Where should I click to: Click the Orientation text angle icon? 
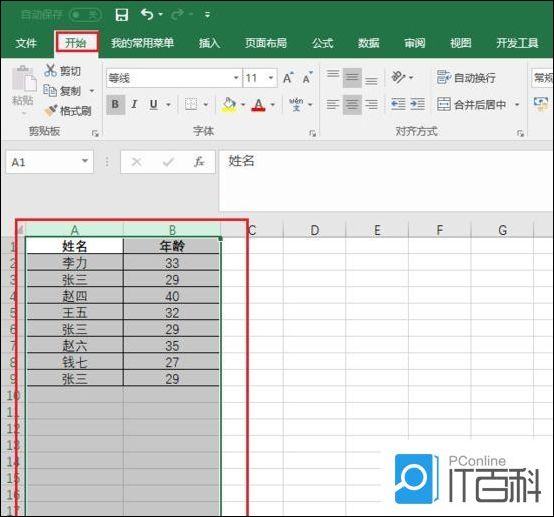(x=399, y=77)
